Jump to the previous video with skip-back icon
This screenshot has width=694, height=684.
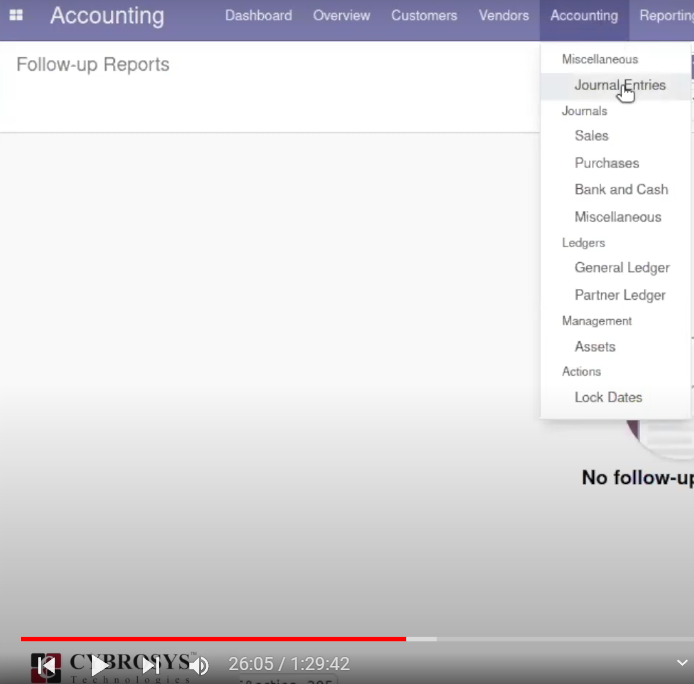46,665
